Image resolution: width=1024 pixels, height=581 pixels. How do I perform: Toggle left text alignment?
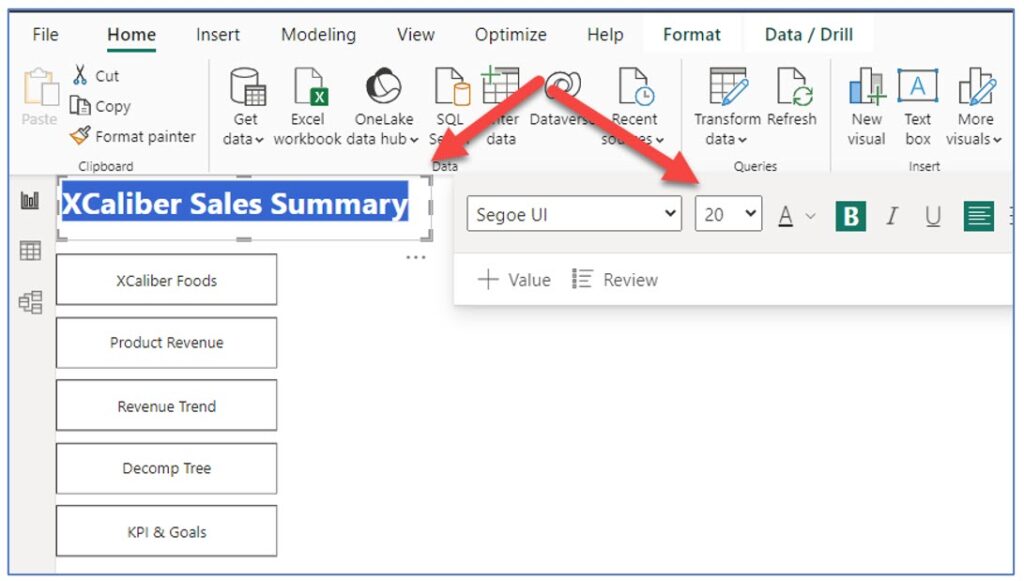pyautogui.click(x=978, y=216)
